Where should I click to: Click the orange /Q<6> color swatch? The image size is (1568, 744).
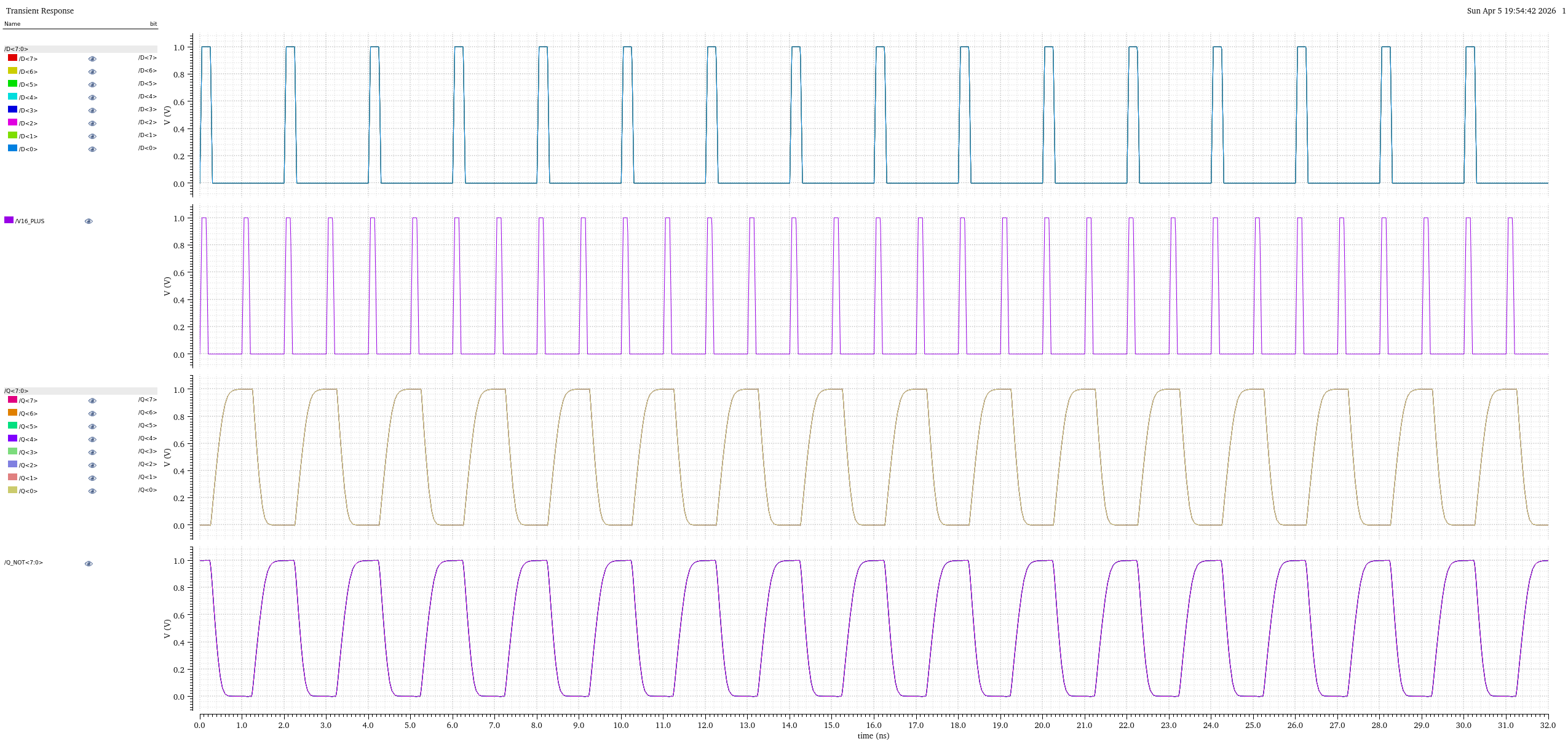pos(12,413)
